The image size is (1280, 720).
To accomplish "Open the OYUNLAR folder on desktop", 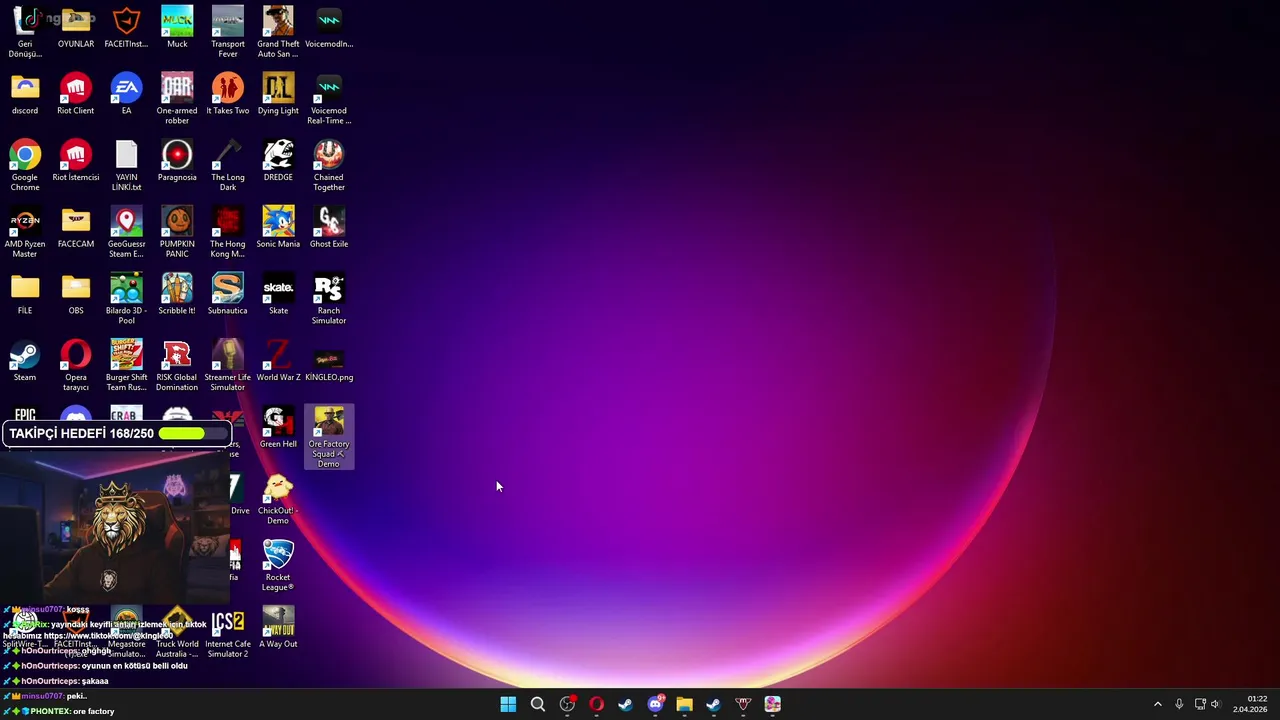I will tap(75, 28).
